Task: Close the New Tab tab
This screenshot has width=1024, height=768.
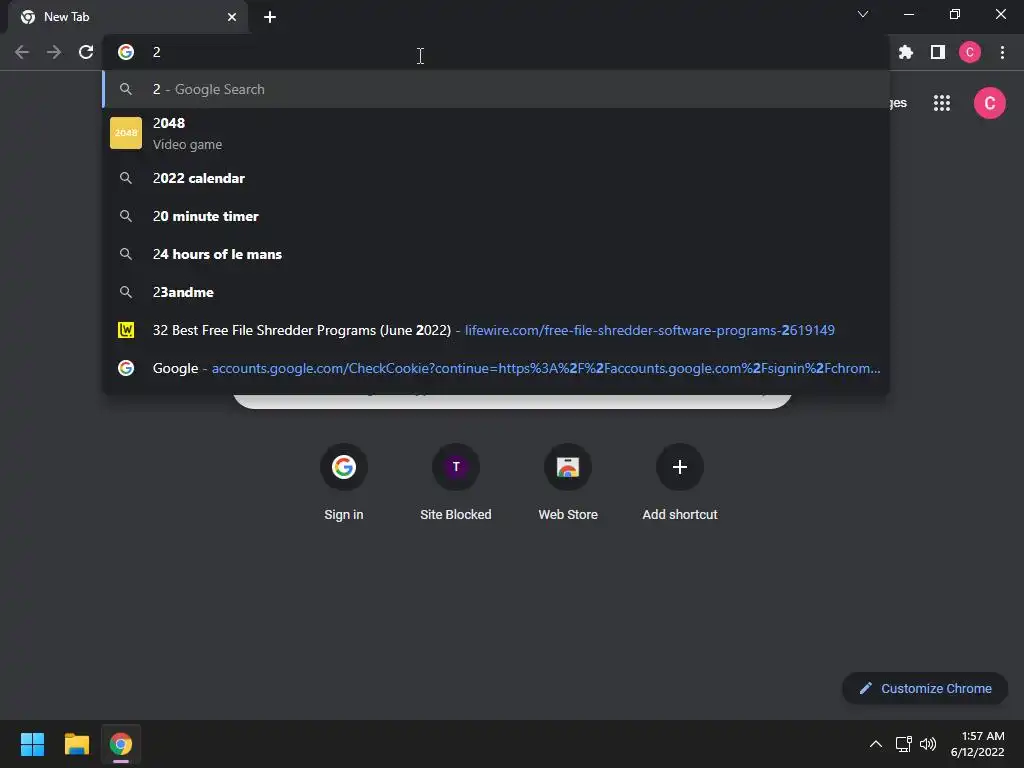Action: click(232, 17)
